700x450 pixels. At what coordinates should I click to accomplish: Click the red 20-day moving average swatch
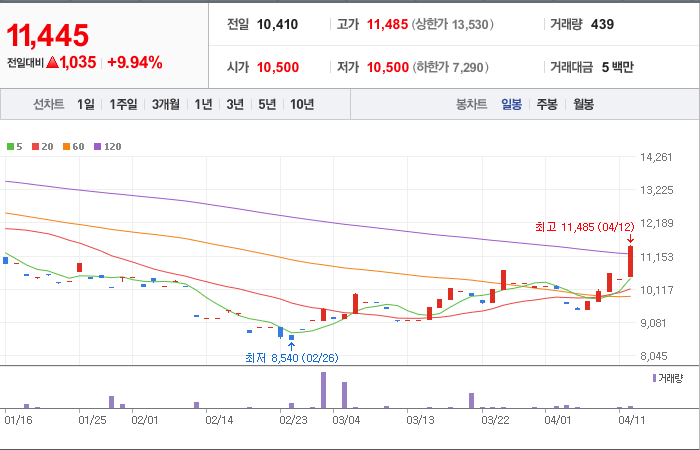(36, 146)
